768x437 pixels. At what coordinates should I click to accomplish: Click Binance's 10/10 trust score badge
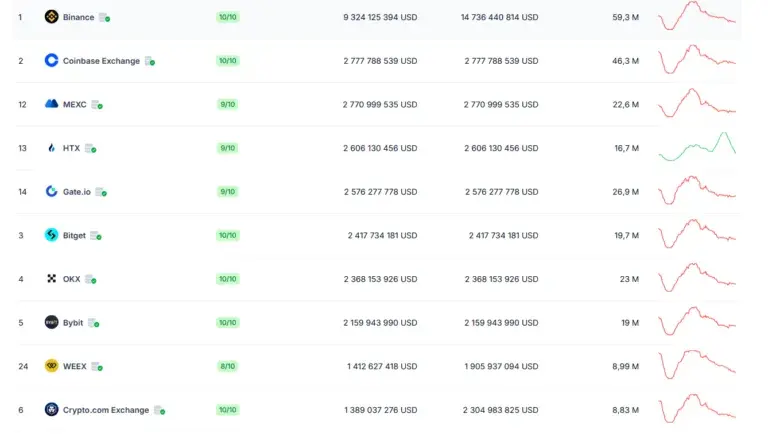228,17
